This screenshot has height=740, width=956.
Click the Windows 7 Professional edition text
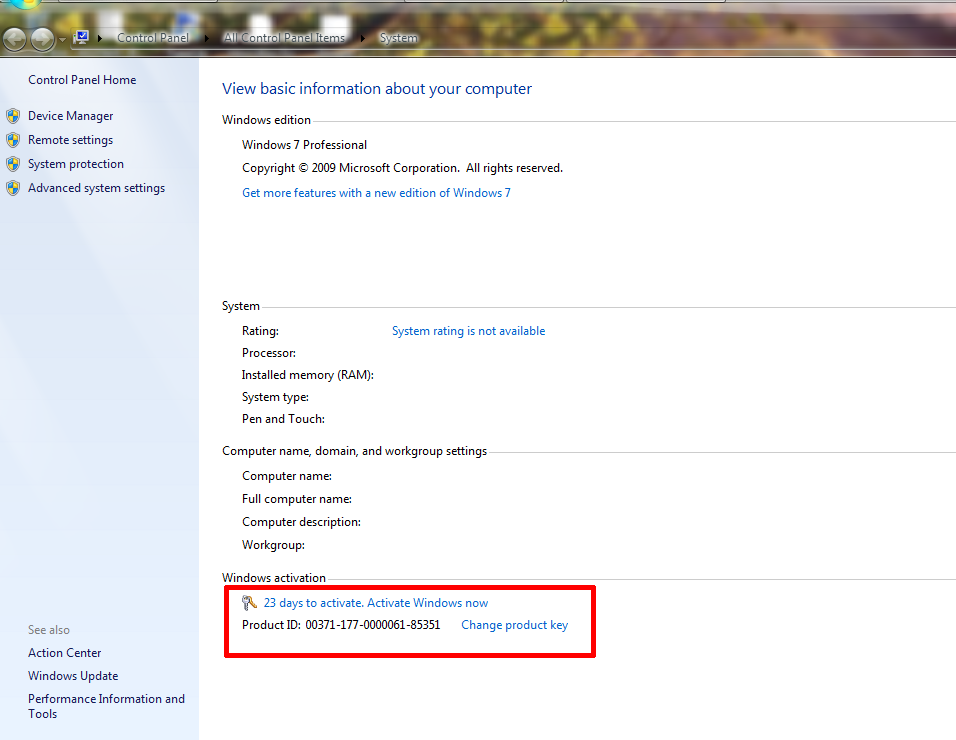(304, 145)
